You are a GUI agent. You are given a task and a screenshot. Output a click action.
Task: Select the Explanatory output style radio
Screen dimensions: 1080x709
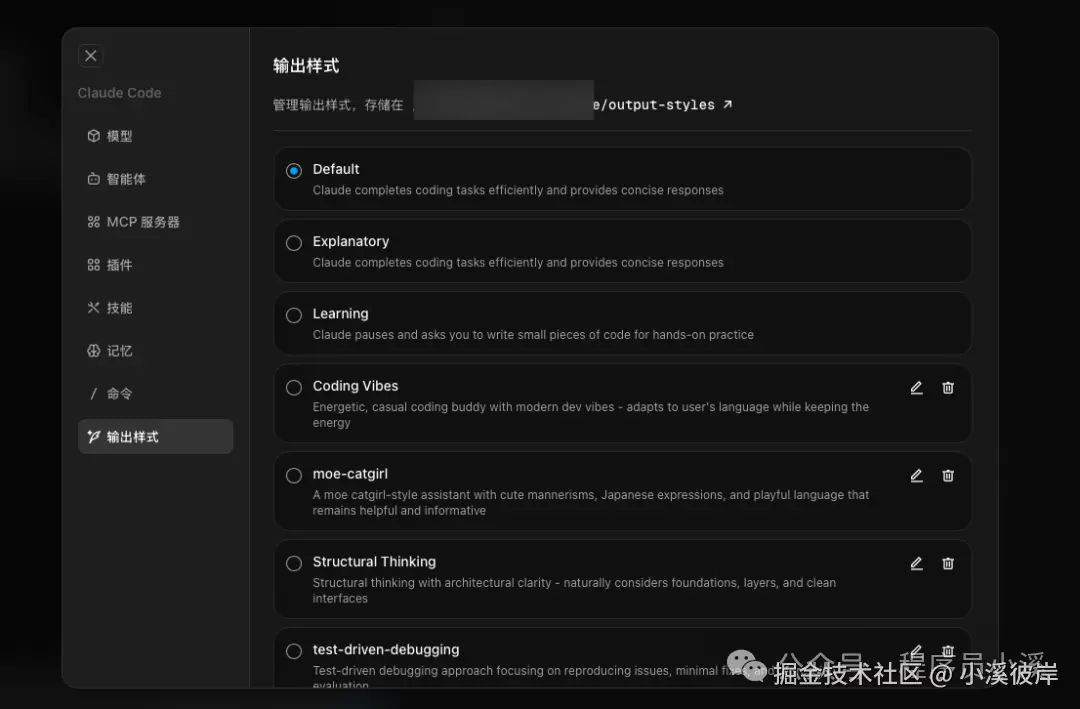tap(294, 243)
